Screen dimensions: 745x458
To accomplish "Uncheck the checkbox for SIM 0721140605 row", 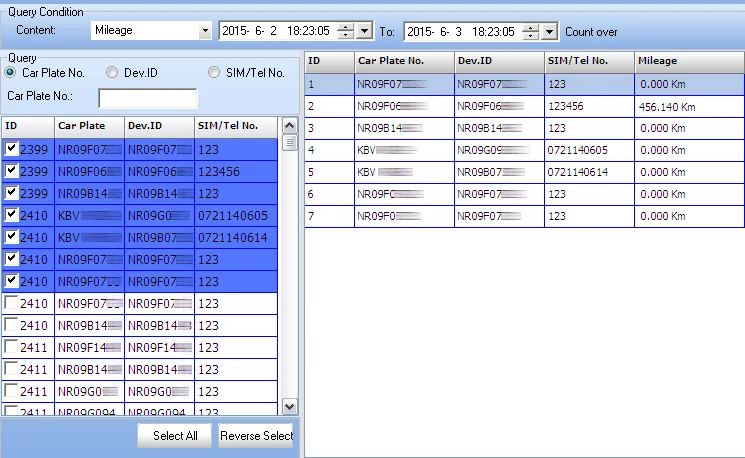I will click(x=11, y=215).
